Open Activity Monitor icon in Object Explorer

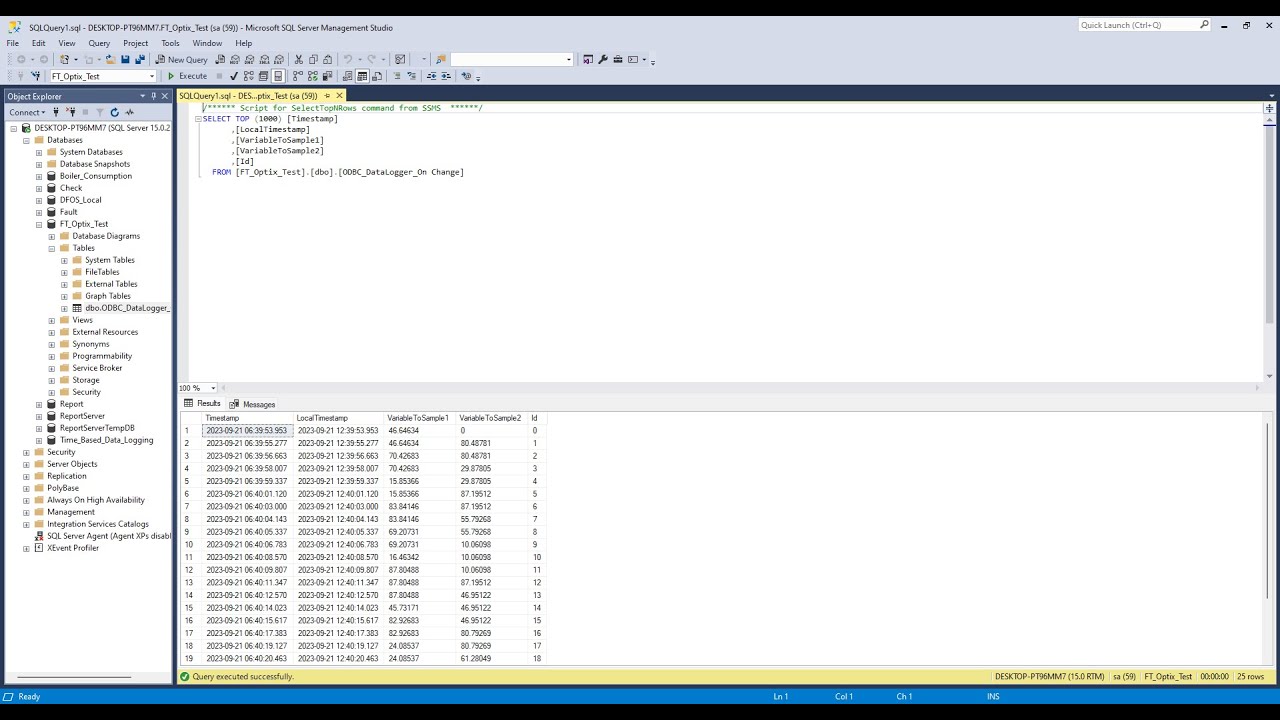click(x=129, y=112)
